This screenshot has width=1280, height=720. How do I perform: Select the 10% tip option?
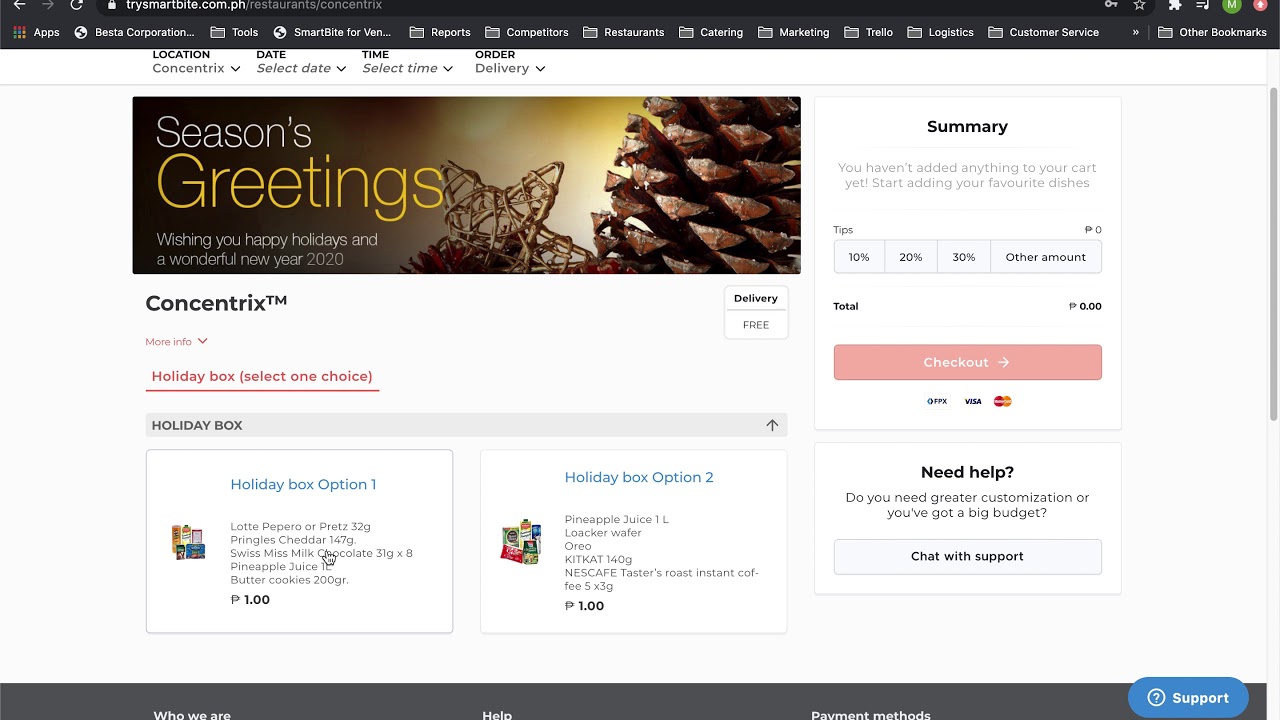(859, 257)
